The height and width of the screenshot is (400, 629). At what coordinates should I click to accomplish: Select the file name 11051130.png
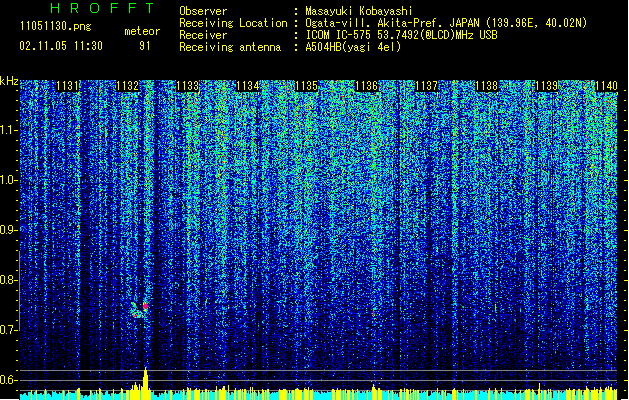pos(55,26)
